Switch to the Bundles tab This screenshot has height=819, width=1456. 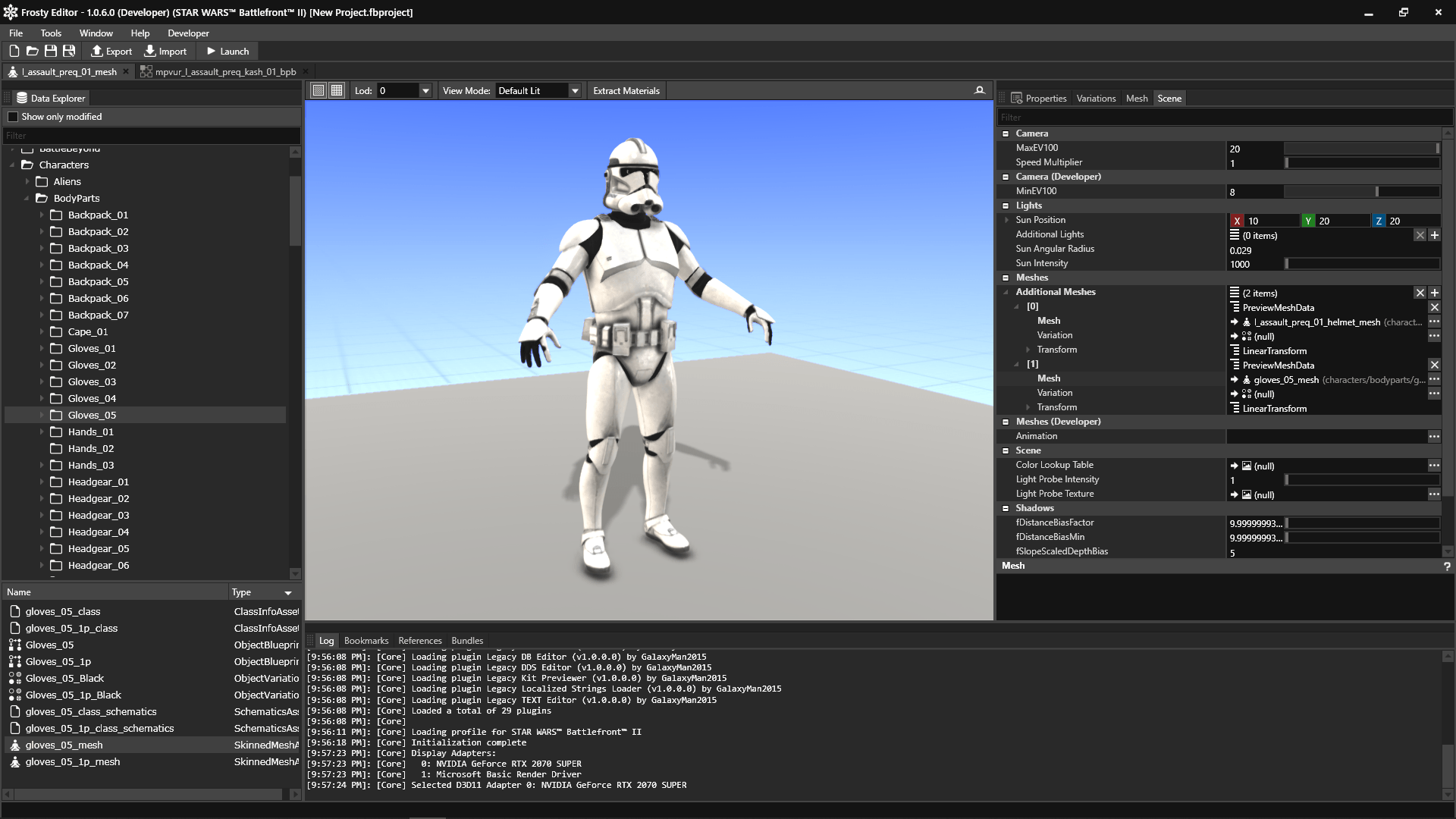[x=467, y=641]
